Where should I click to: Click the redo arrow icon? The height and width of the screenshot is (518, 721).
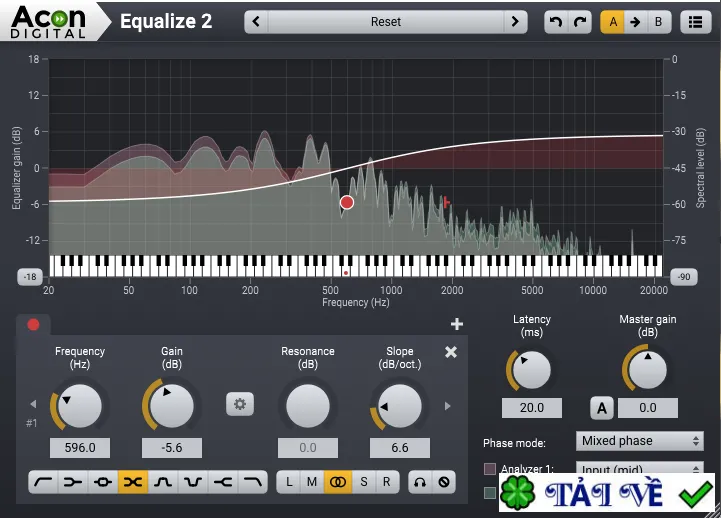coord(580,22)
